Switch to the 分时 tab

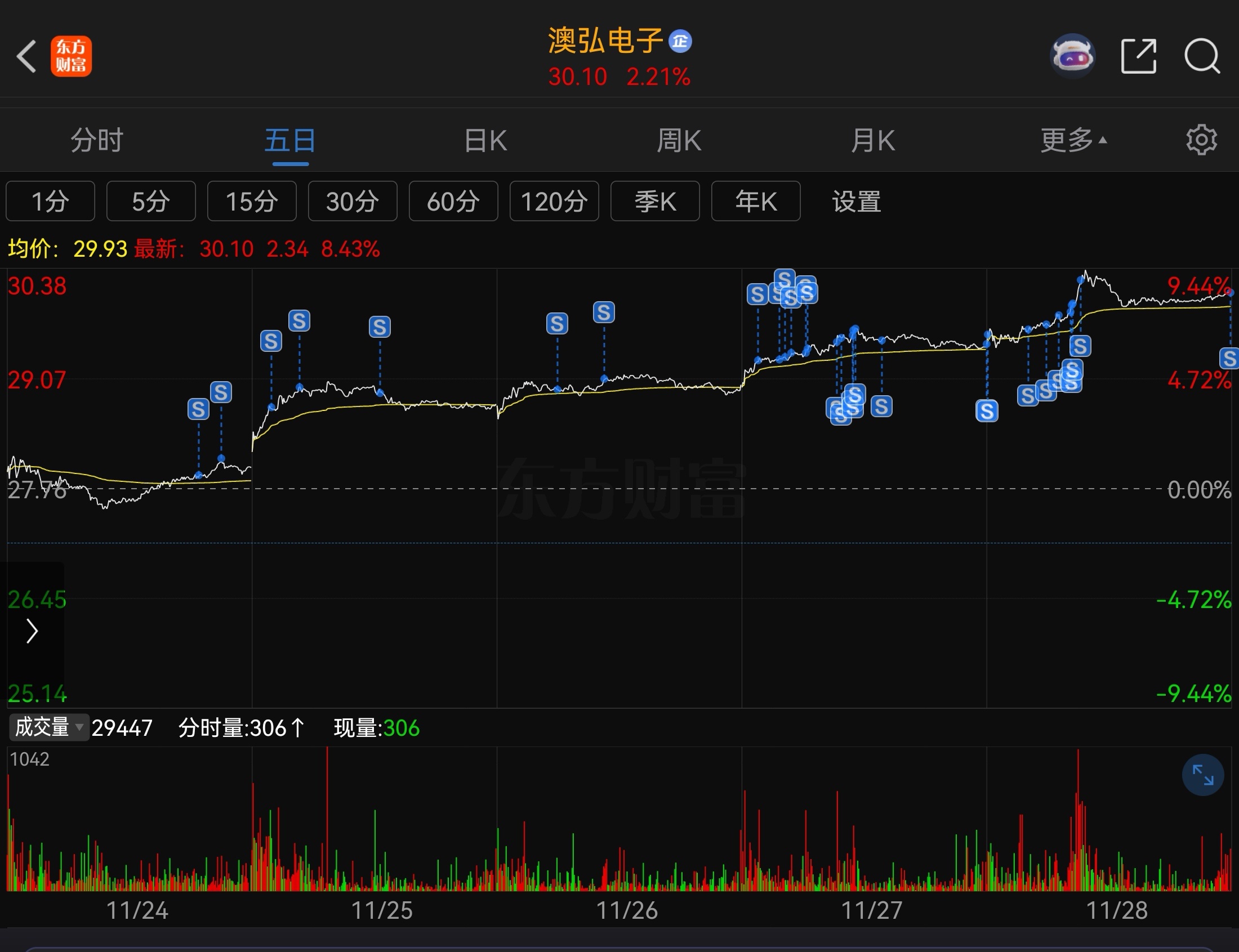click(x=96, y=140)
